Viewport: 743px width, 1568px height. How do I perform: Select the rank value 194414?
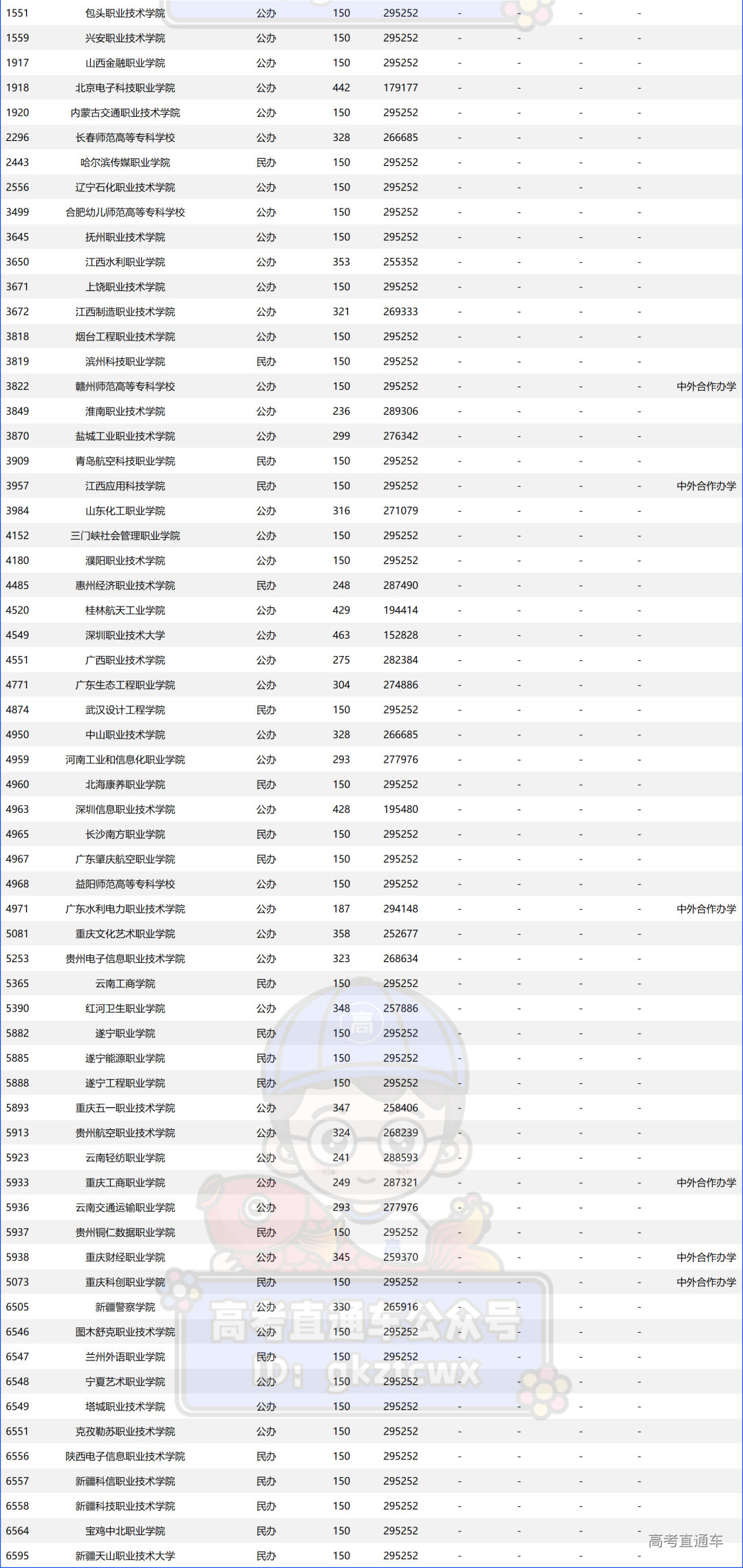[400, 611]
